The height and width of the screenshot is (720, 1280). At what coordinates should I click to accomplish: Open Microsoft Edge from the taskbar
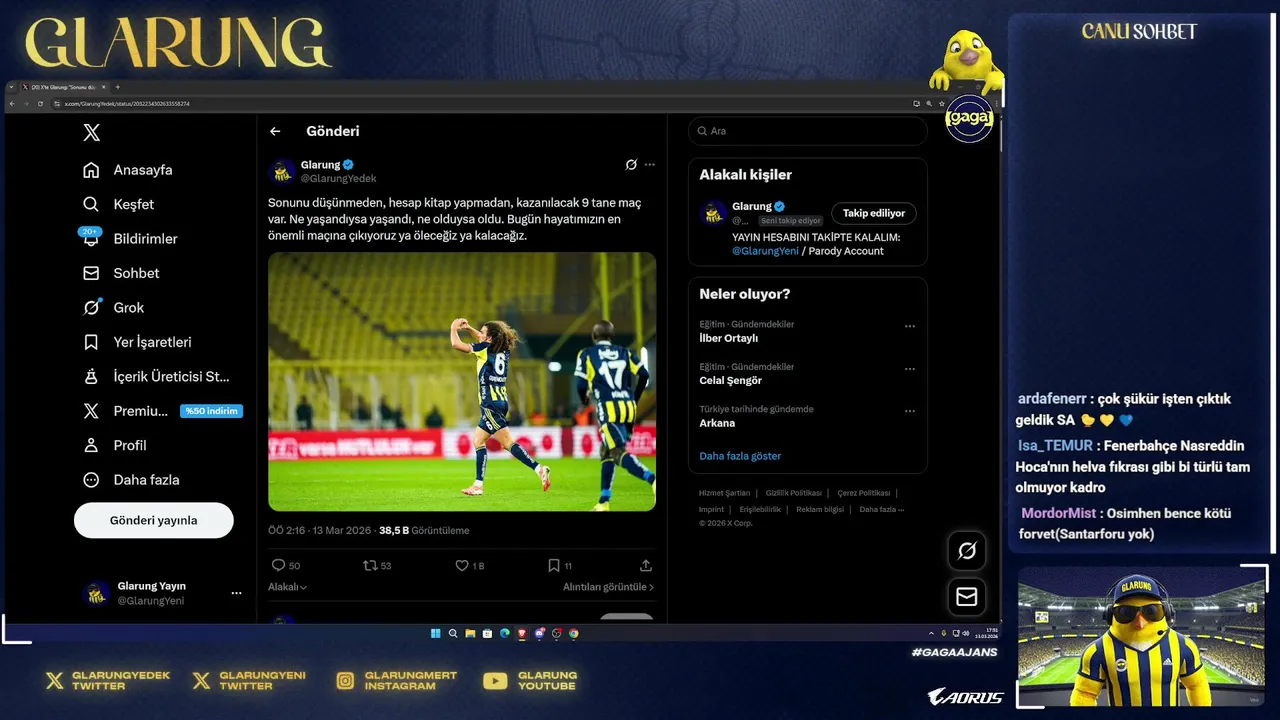(x=505, y=633)
